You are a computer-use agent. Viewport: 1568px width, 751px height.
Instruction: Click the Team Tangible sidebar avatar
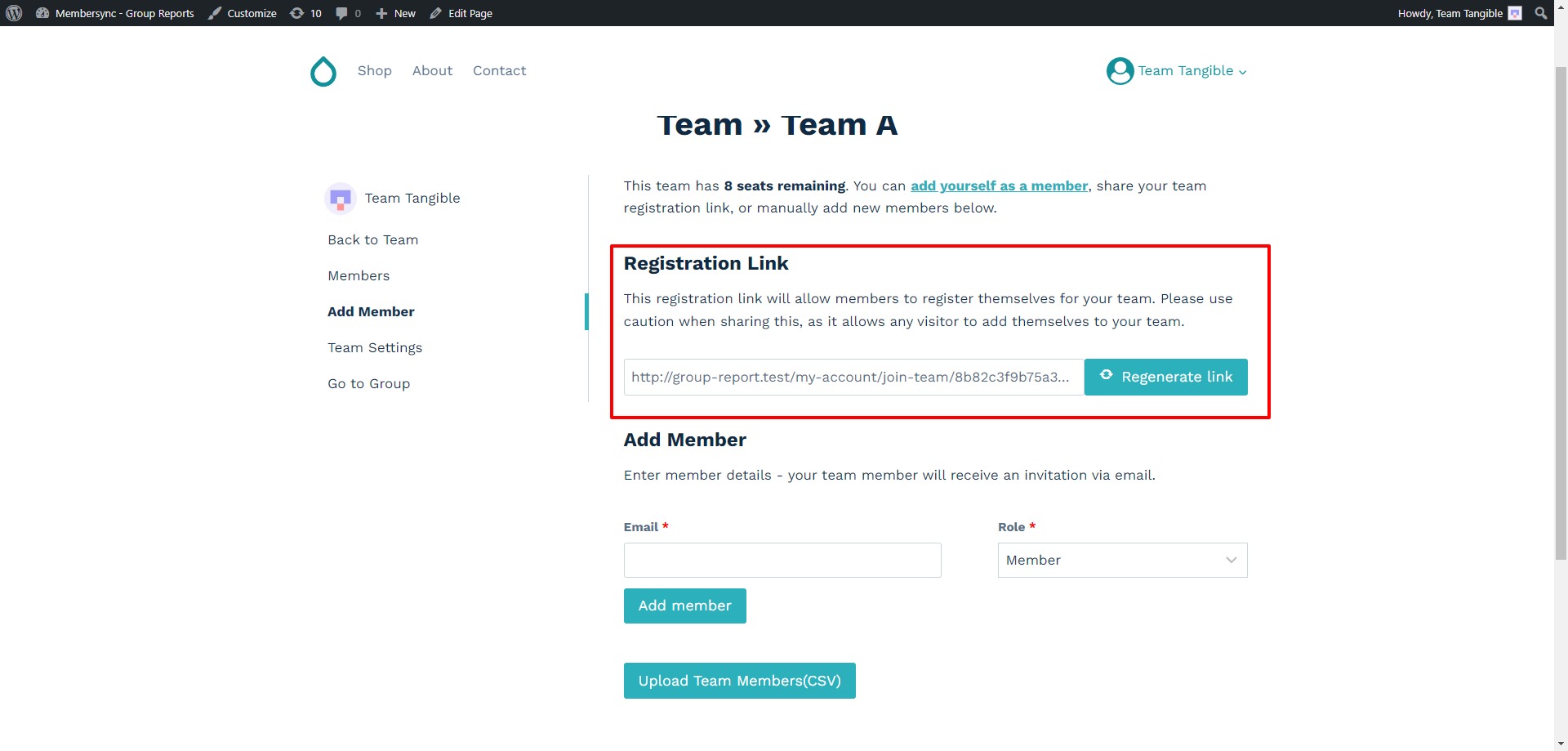(x=340, y=199)
